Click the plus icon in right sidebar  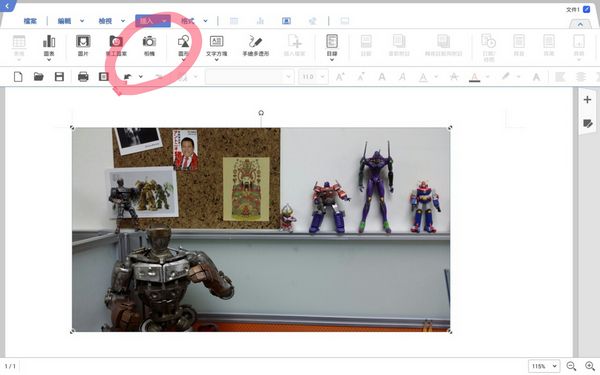[587, 100]
